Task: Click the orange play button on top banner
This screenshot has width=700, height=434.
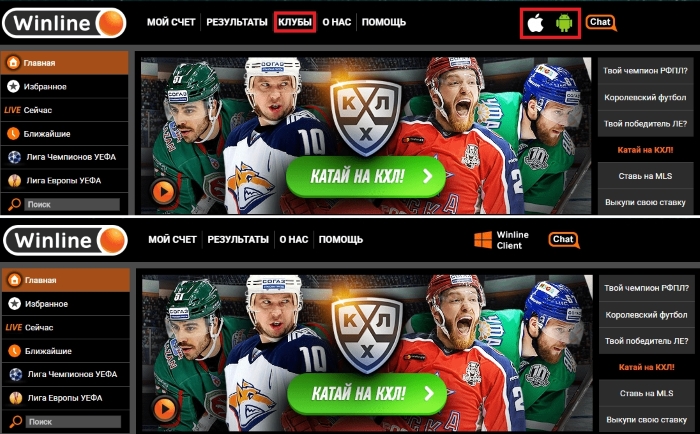Action: [163, 192]
